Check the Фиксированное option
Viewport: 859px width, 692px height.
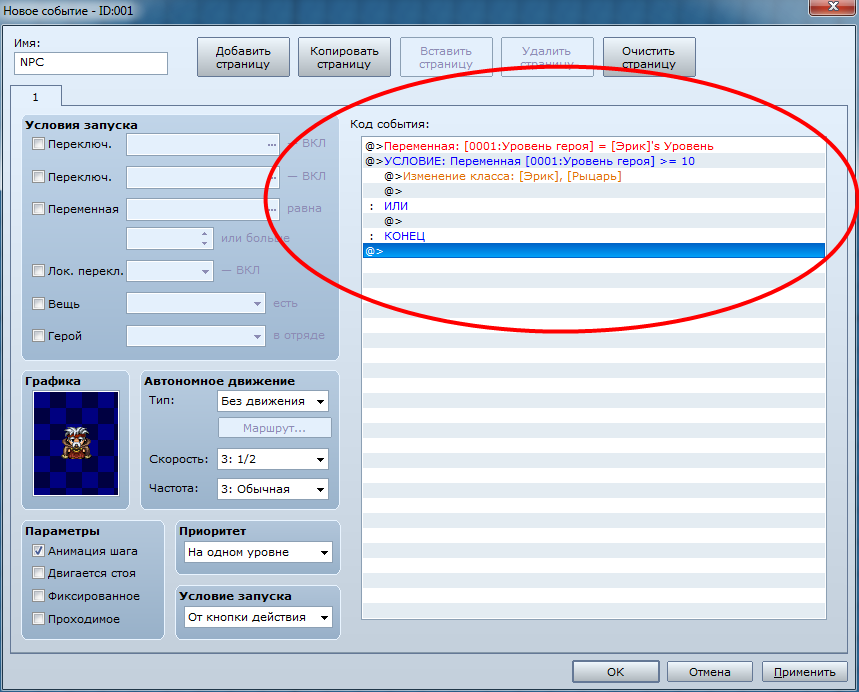(x=38, y=596)
